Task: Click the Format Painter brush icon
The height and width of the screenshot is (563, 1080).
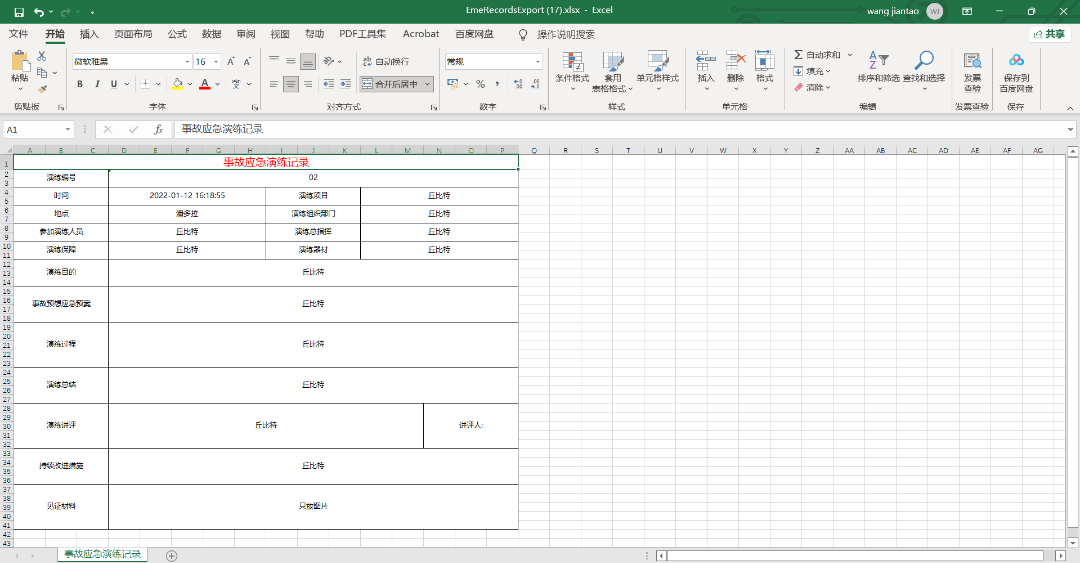Action: pyautogui.click(x=43, y=89)
